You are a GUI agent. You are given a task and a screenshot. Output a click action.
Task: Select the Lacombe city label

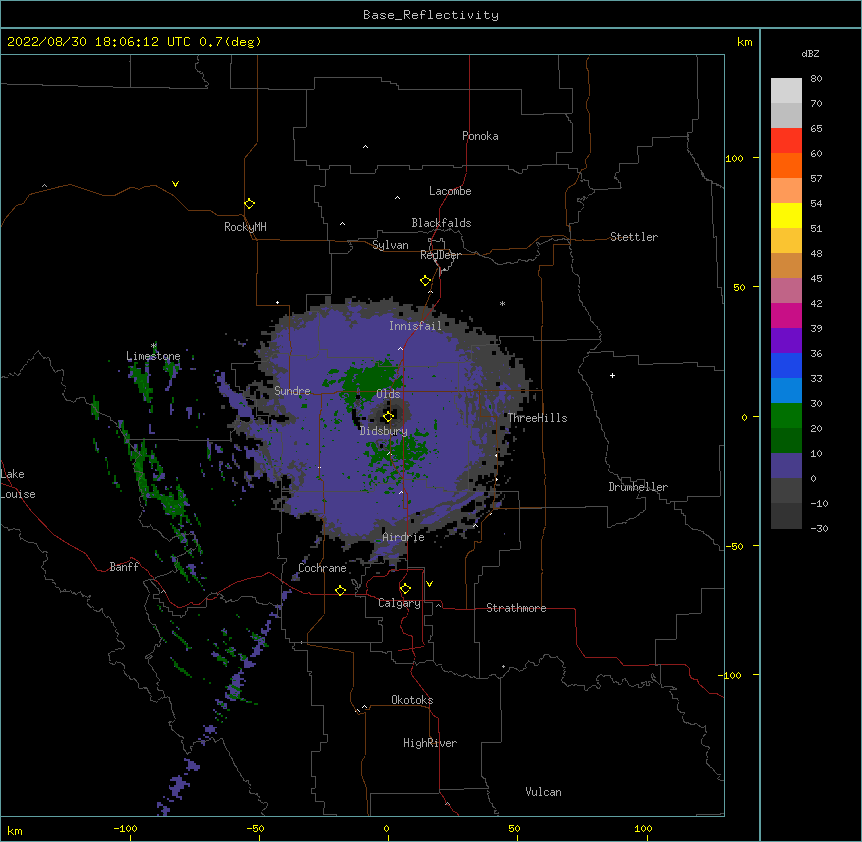tap(450, 191)
